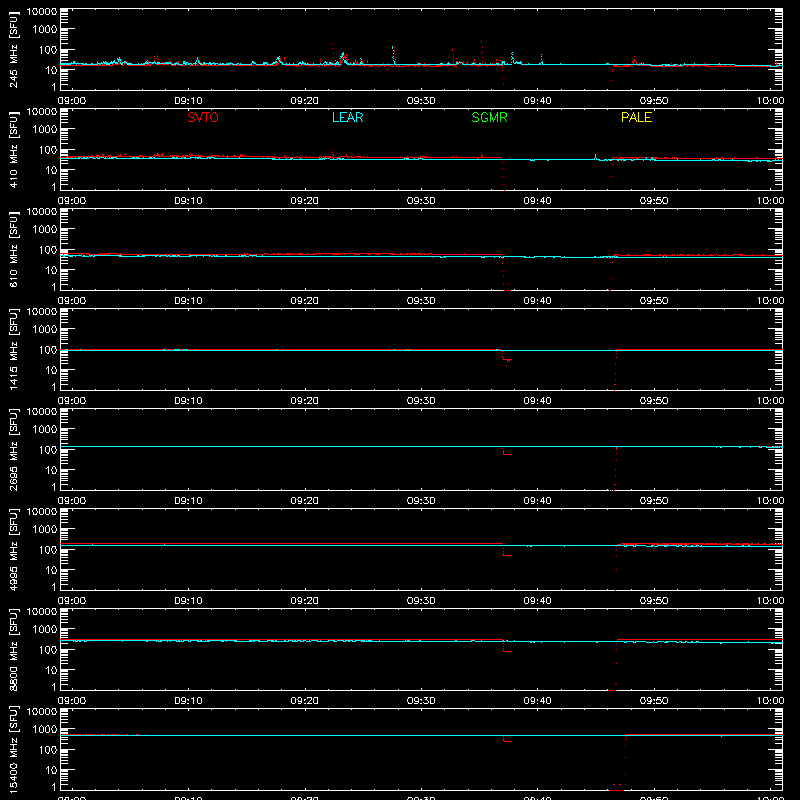Click 09:40 time label under 1415 MHz plot
The width and height of the screenshot is (800, 800).
[537, 401]
